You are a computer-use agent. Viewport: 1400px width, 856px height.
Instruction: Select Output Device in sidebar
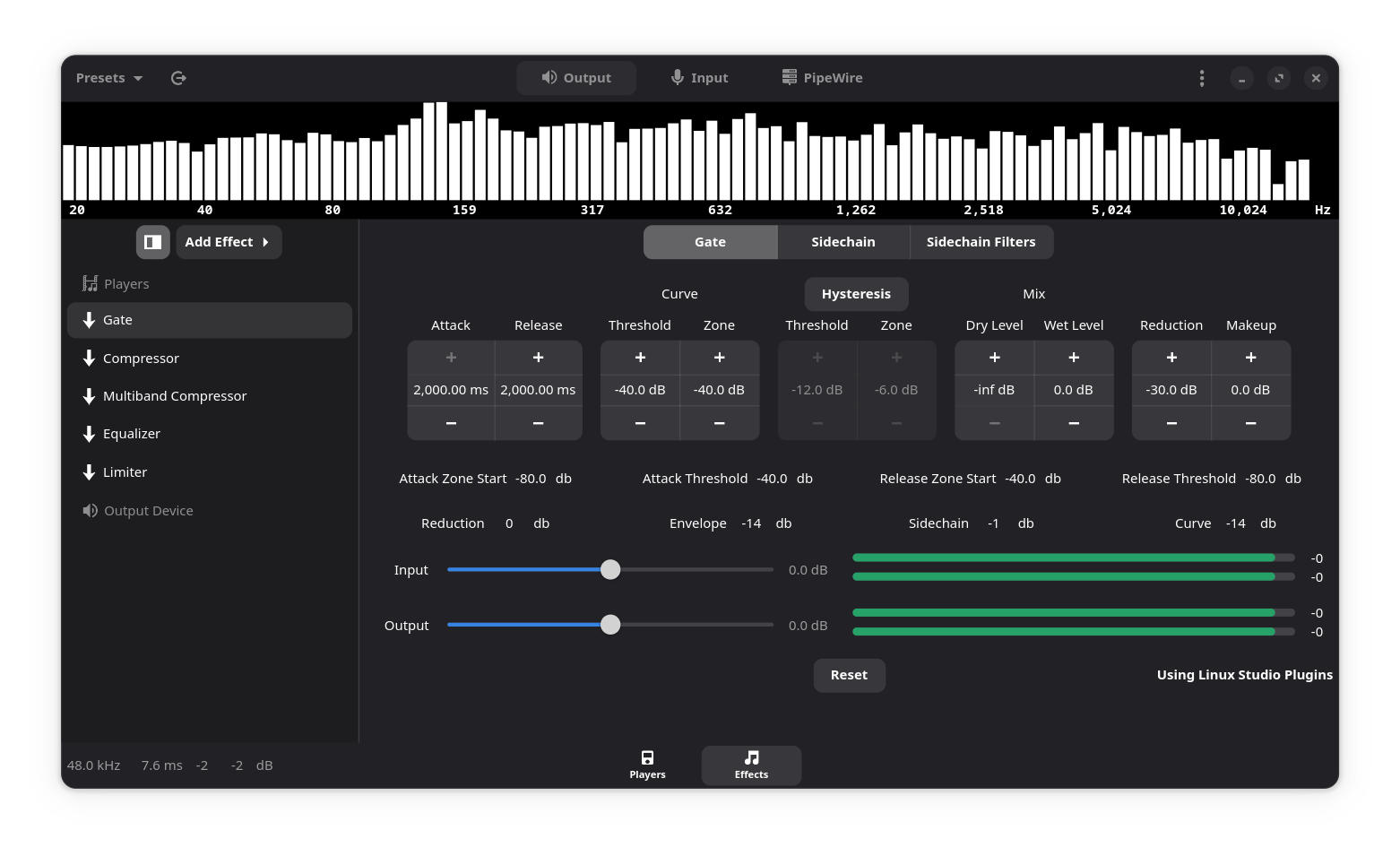pos(210,511)
